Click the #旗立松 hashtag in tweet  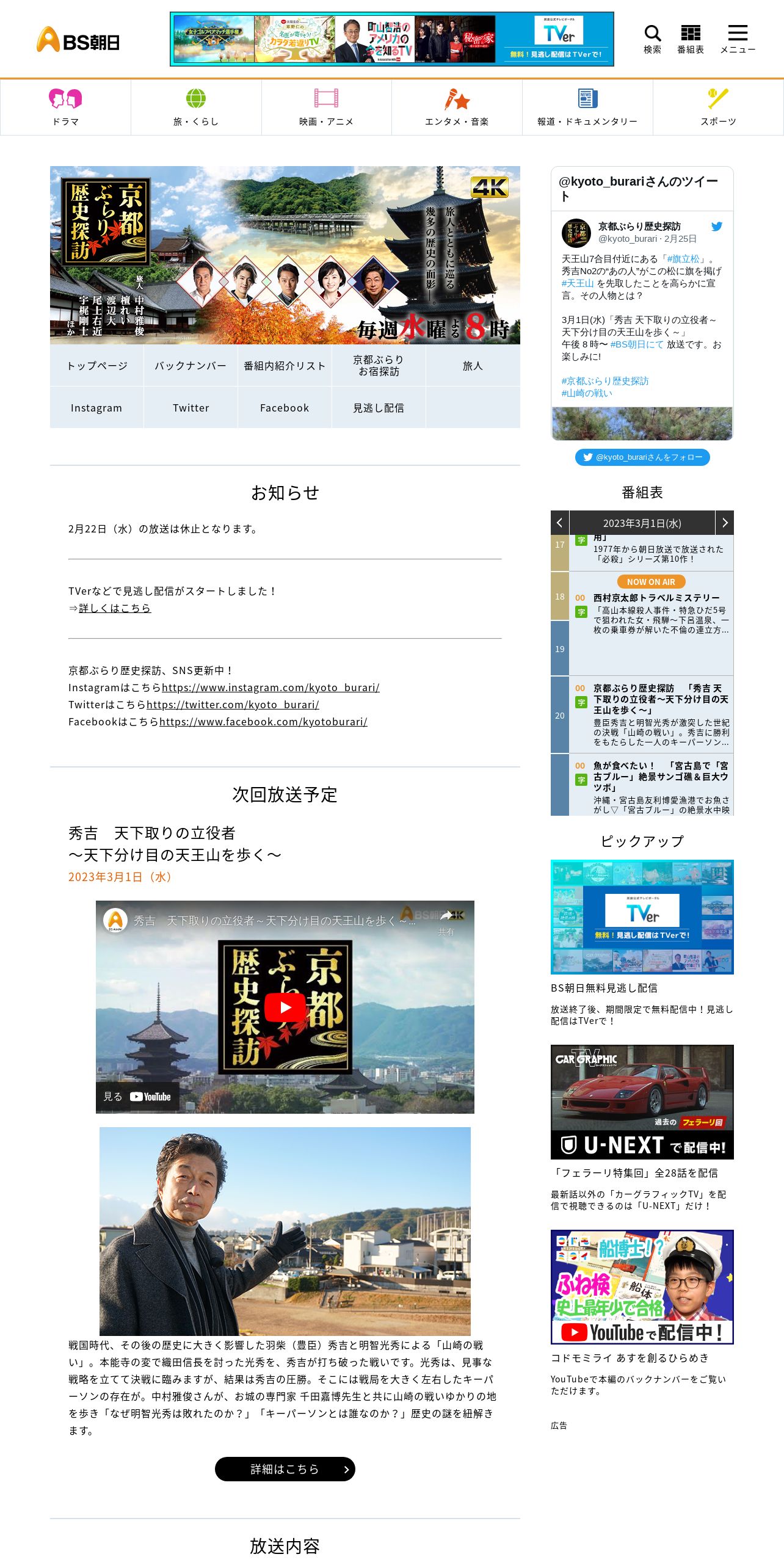click(683, 259)
